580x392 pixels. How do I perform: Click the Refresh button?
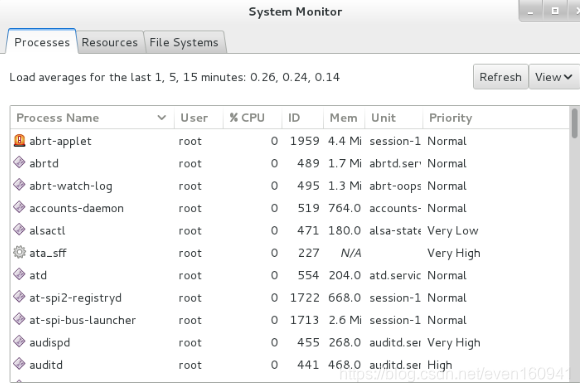click(500, 77)
